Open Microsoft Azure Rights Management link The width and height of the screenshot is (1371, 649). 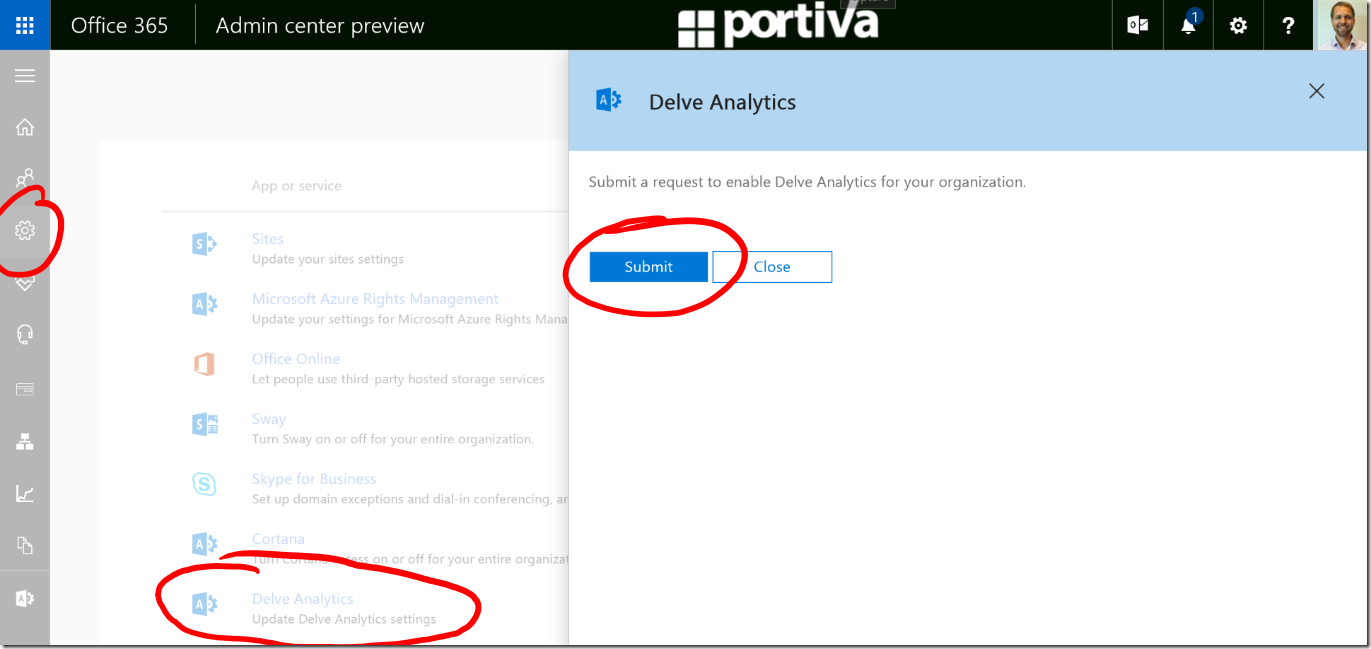click(x=375, y=299)
